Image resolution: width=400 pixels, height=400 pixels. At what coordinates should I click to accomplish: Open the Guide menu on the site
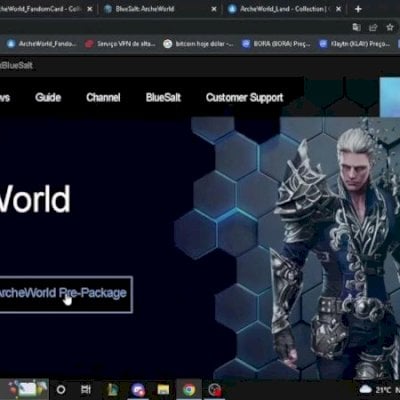48,97
